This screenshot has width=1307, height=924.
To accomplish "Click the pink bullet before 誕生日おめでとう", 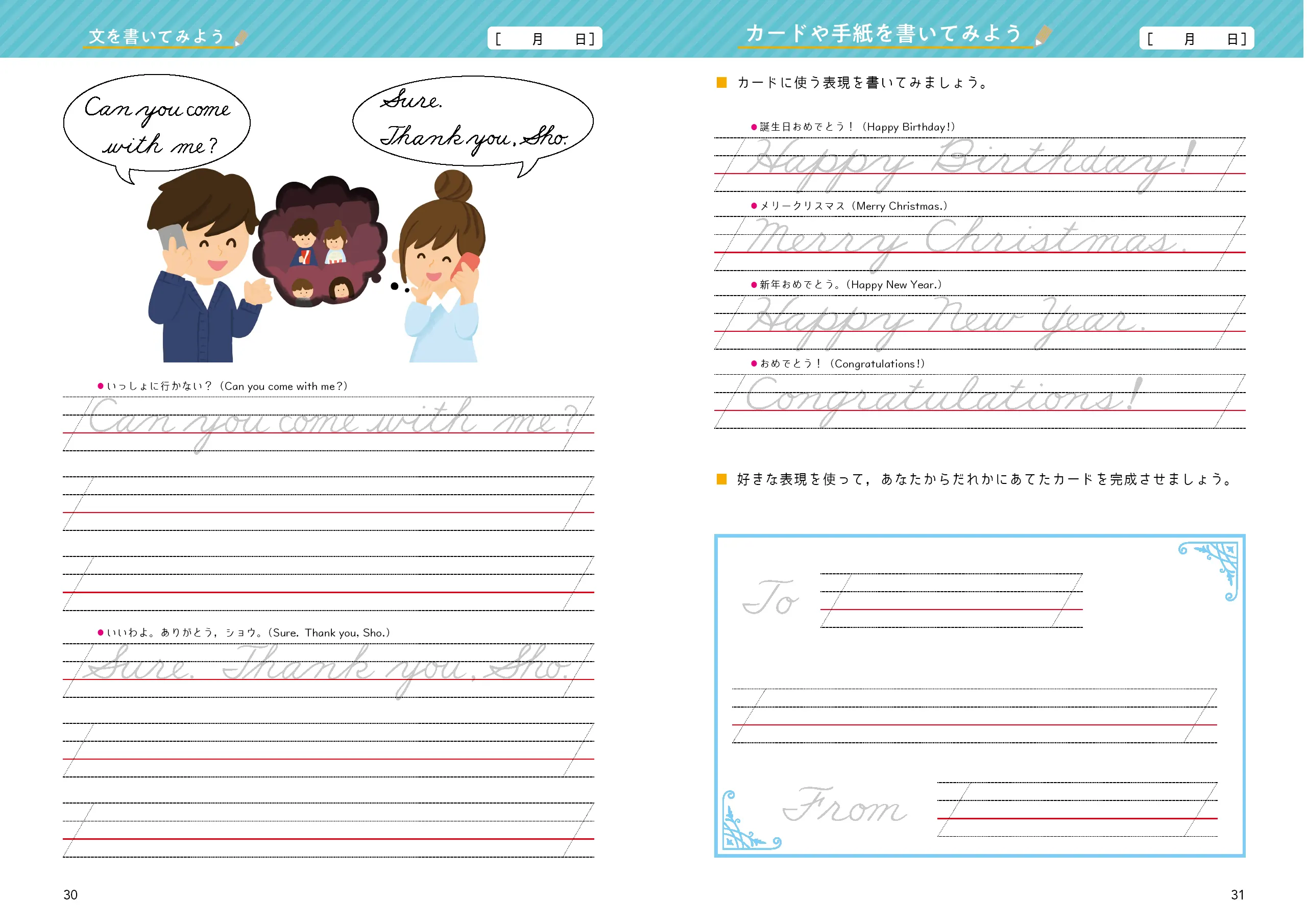I will click(754, 127).
